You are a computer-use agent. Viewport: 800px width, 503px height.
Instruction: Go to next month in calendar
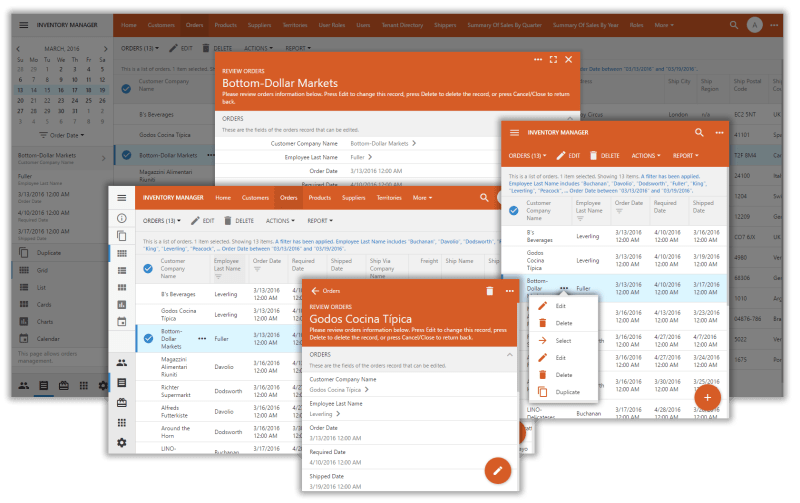106,49
